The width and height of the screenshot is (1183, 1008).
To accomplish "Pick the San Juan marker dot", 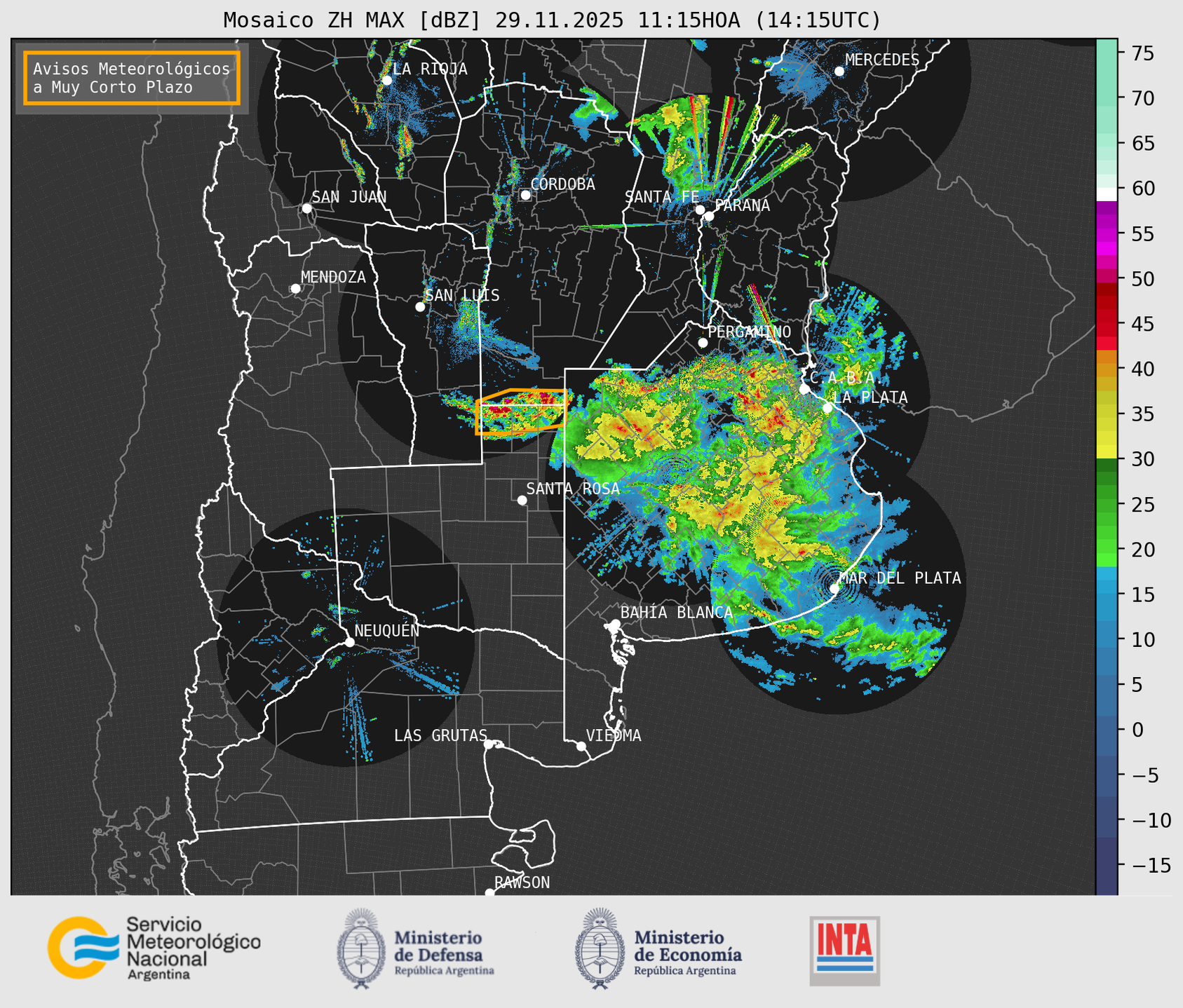I will point(306,208).
